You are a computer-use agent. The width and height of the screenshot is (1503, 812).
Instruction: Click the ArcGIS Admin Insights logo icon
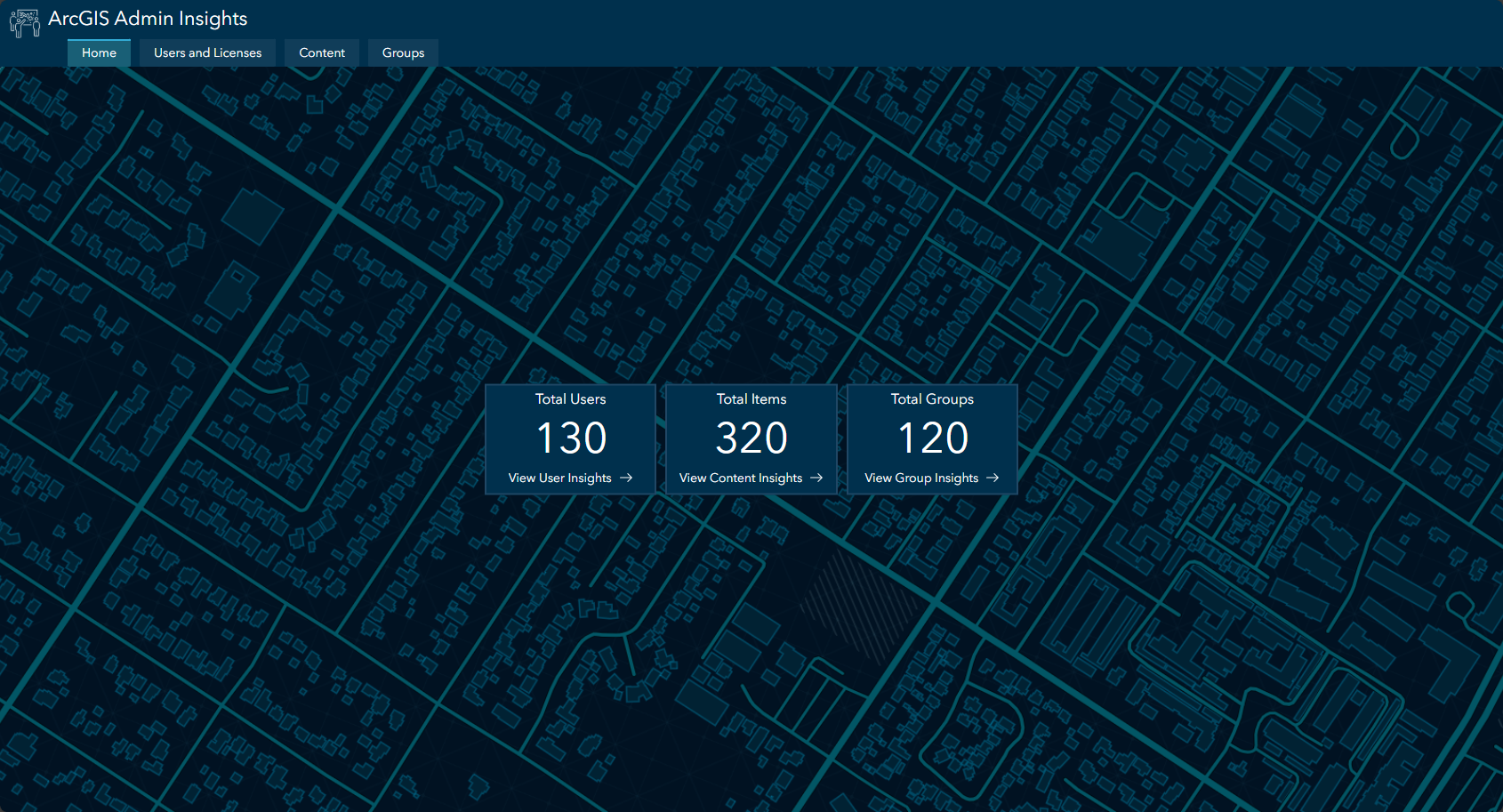[x=24, y=22]
